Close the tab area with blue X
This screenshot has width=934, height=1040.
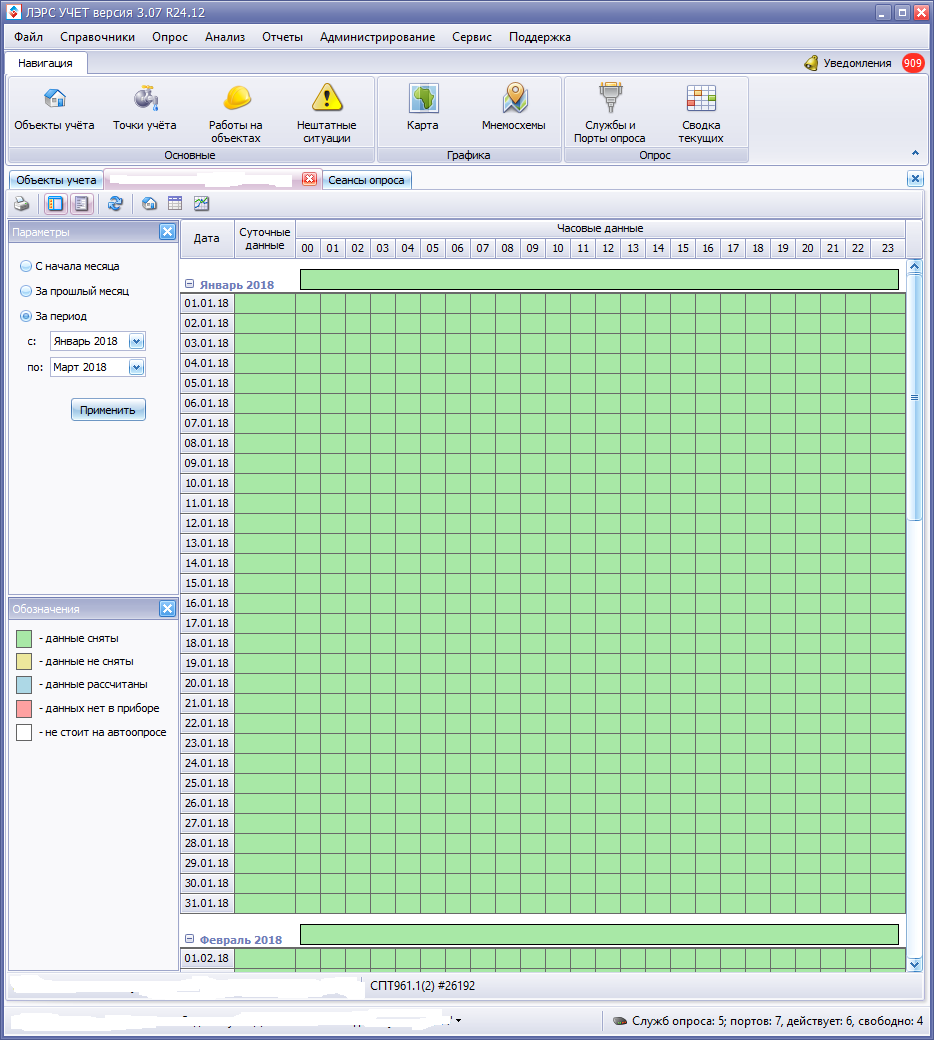coord(915,178)
